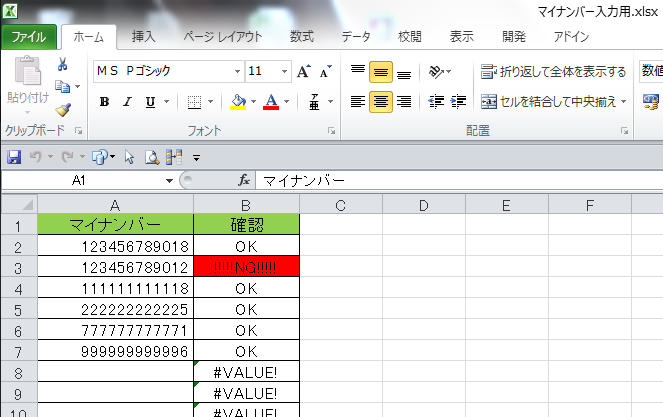Click 折り返して全体を表示する wrap text button

(554, 72)
